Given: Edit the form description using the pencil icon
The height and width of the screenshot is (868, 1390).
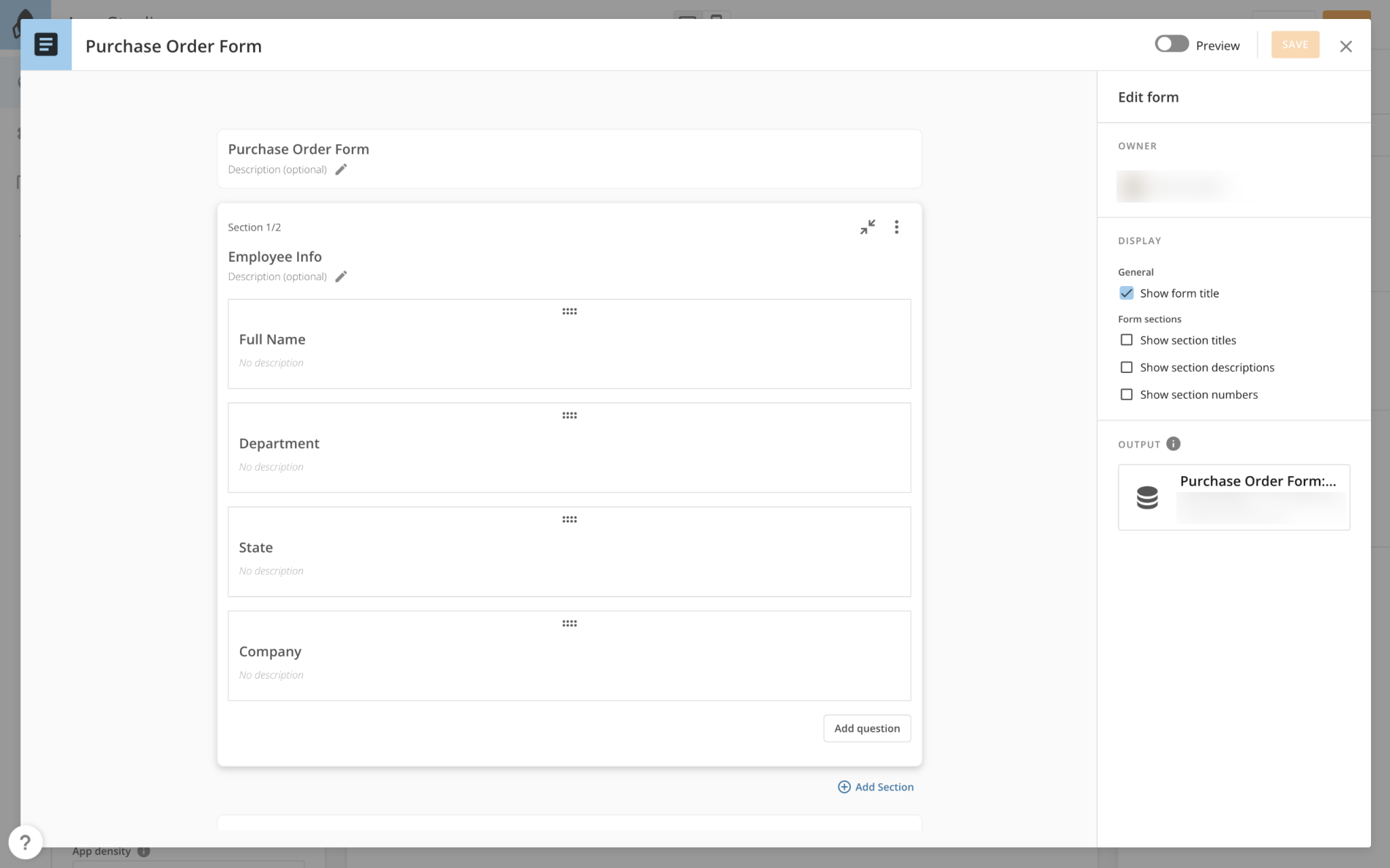Looking at the screenshot, I should [341, 169].
